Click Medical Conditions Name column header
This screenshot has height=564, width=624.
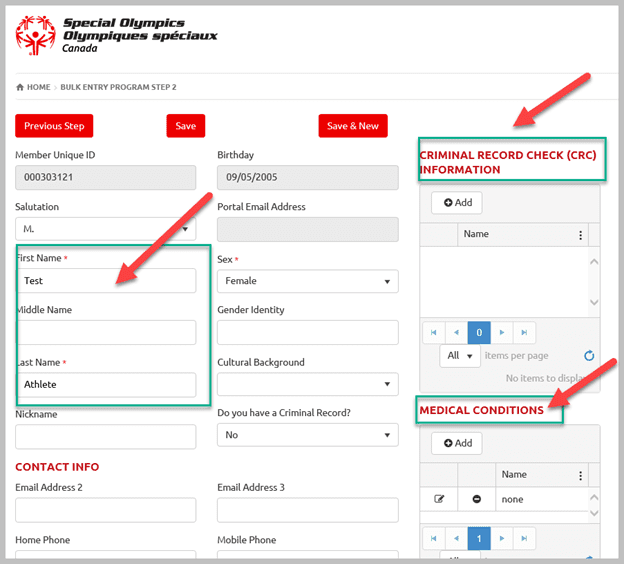(x=542, y=475)
